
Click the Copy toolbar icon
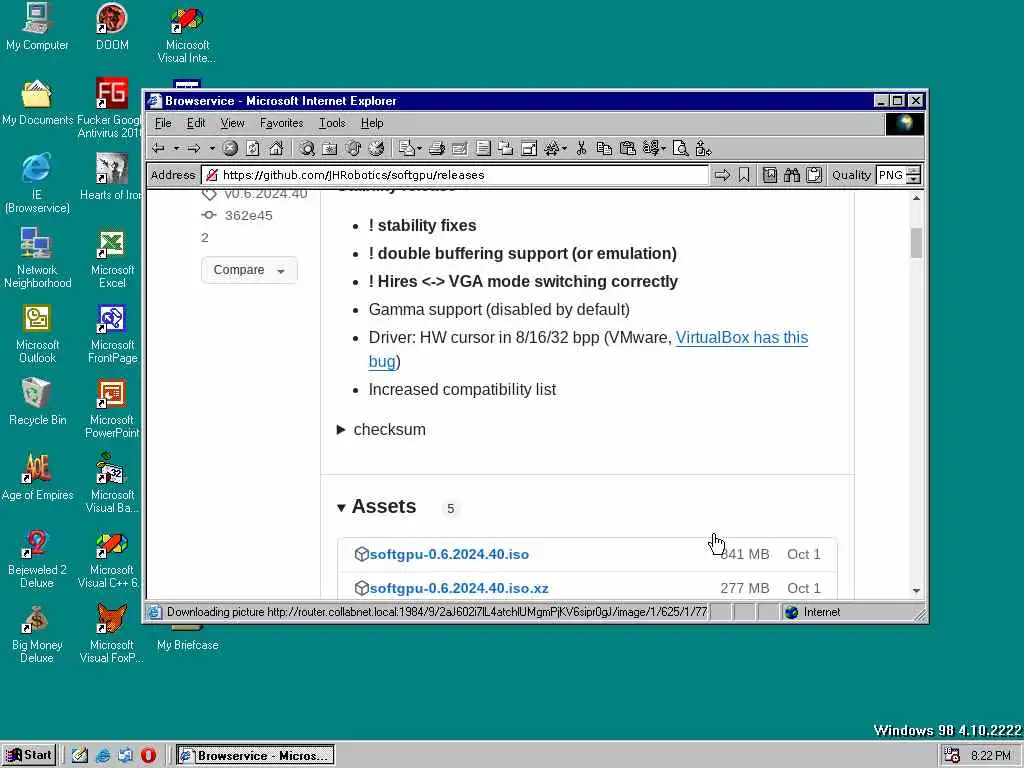(x=604, y=149)
